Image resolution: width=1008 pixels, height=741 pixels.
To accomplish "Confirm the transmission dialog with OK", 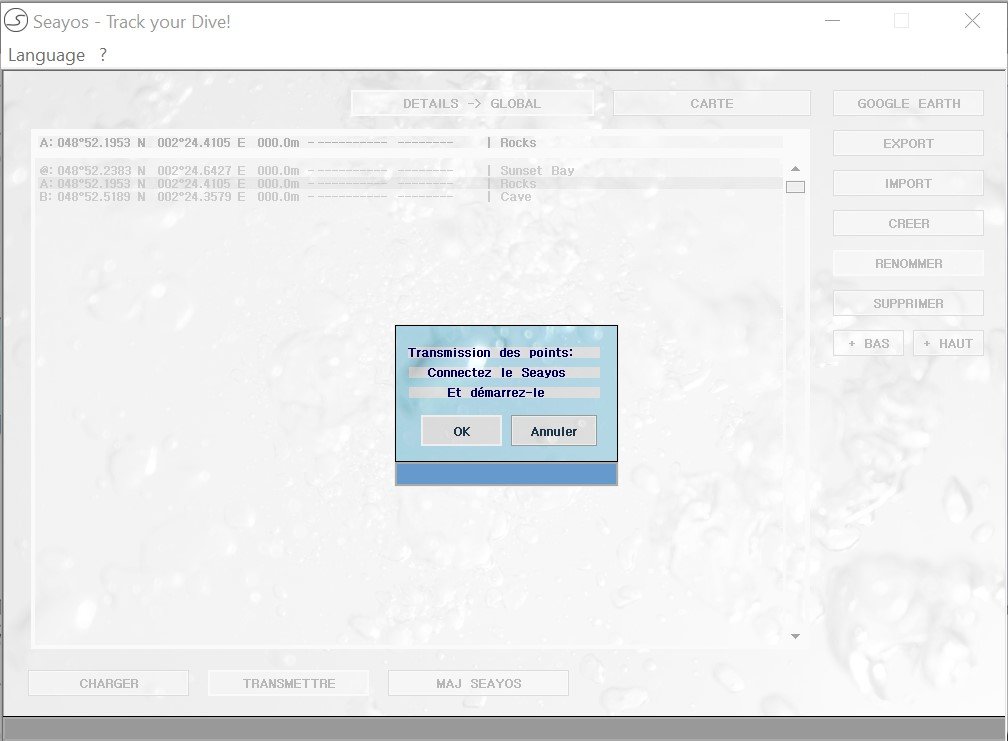I will pos(461,431).
